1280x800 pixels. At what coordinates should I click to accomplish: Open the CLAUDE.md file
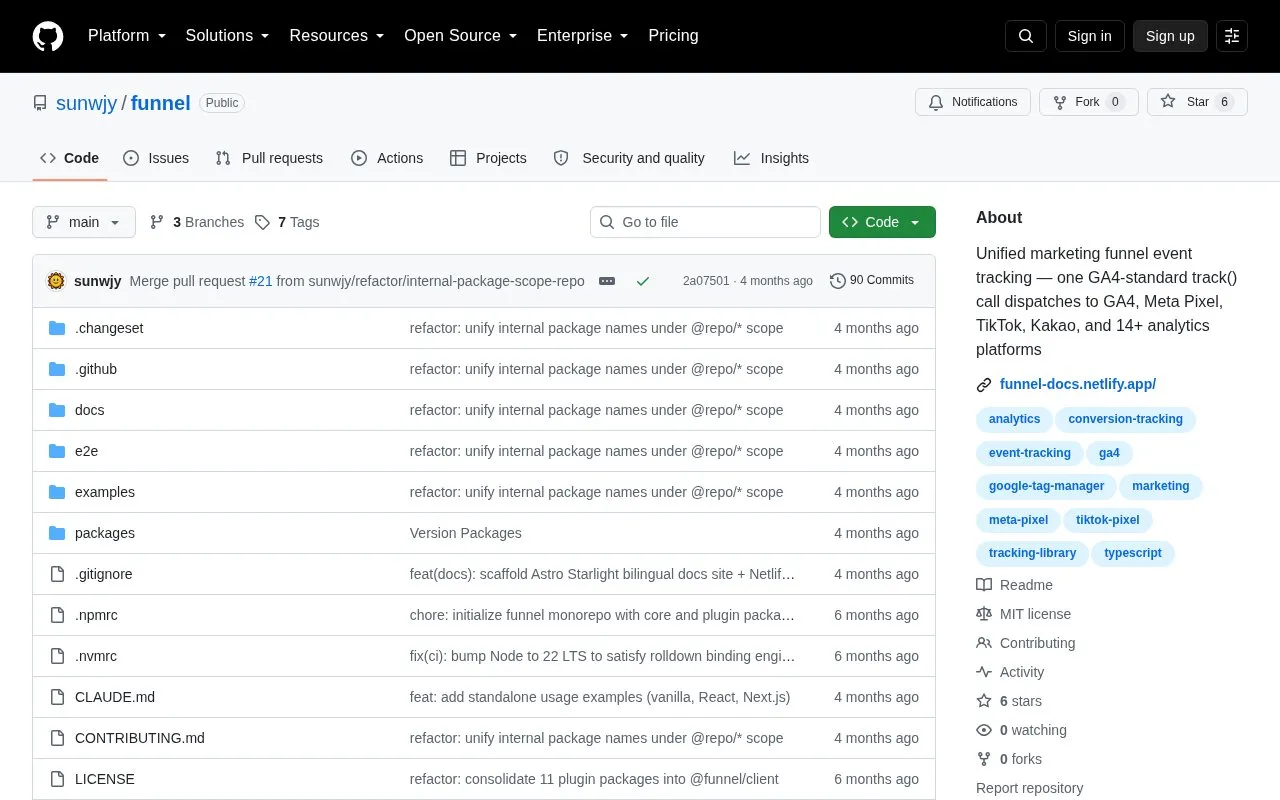(x=115, y=697)
